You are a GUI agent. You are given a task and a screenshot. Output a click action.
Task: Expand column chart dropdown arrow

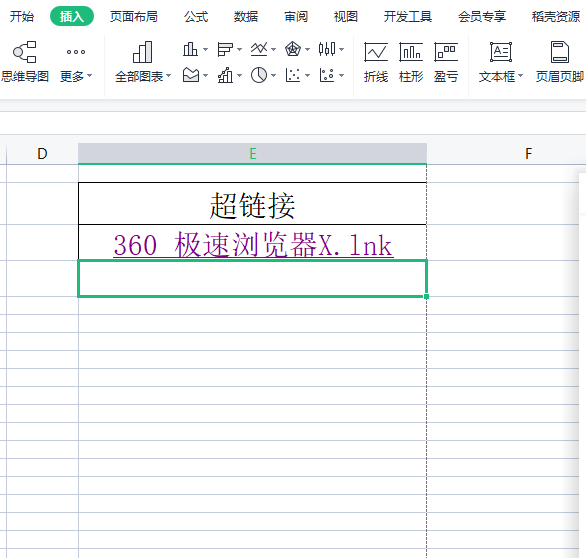(205, 49)
